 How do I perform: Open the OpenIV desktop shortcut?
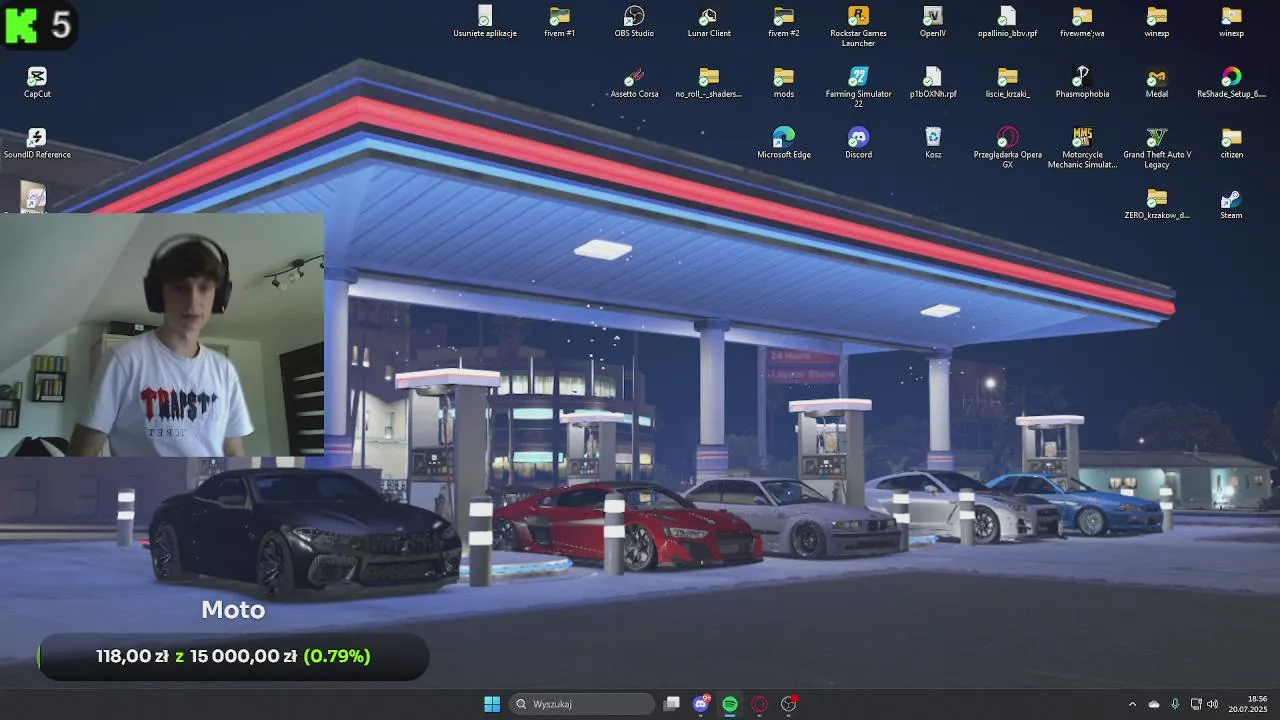(933, 22)
